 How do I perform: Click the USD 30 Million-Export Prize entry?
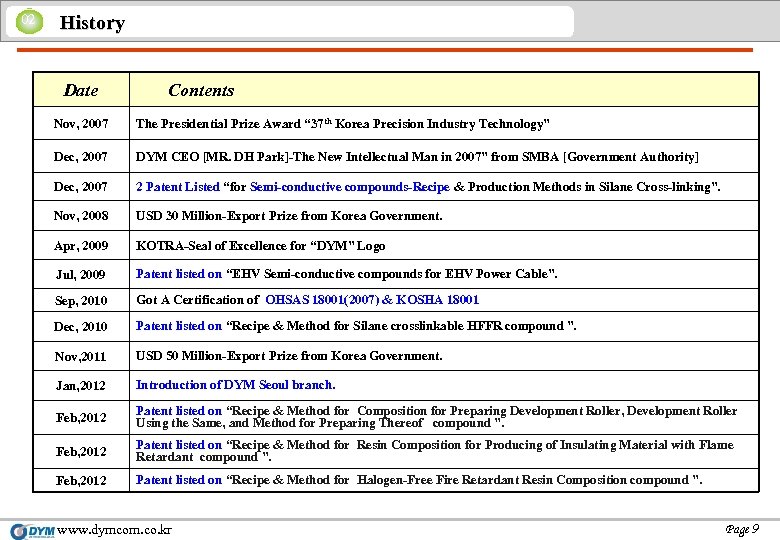(x=289, y=216)
